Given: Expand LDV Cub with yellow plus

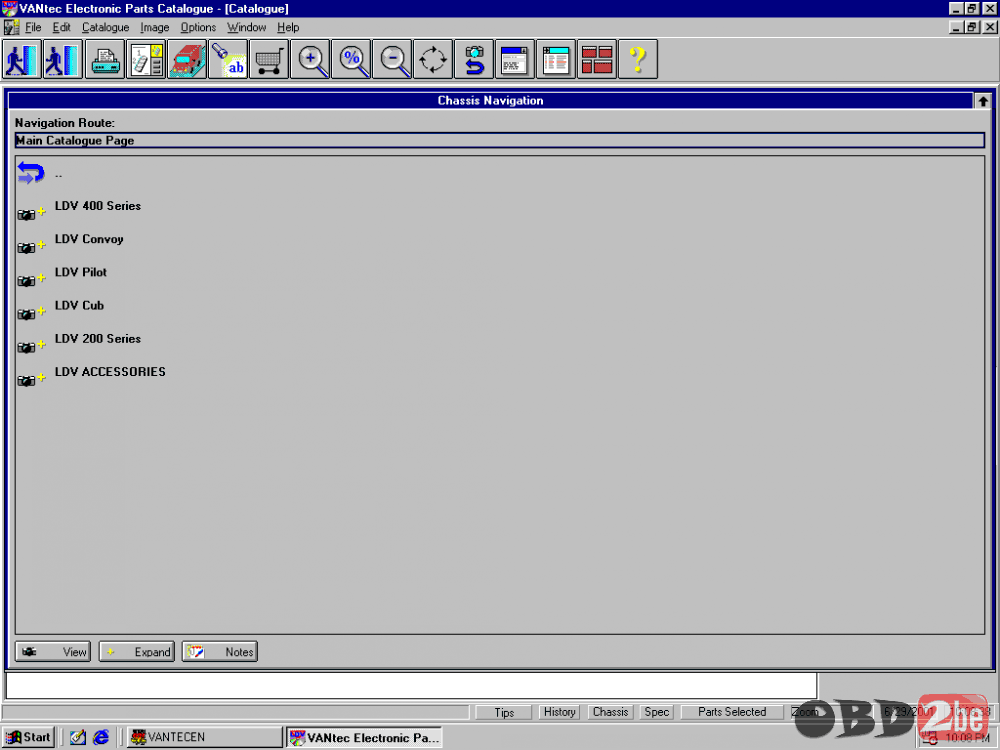Looking at the screenshot, I should (41, 311).
